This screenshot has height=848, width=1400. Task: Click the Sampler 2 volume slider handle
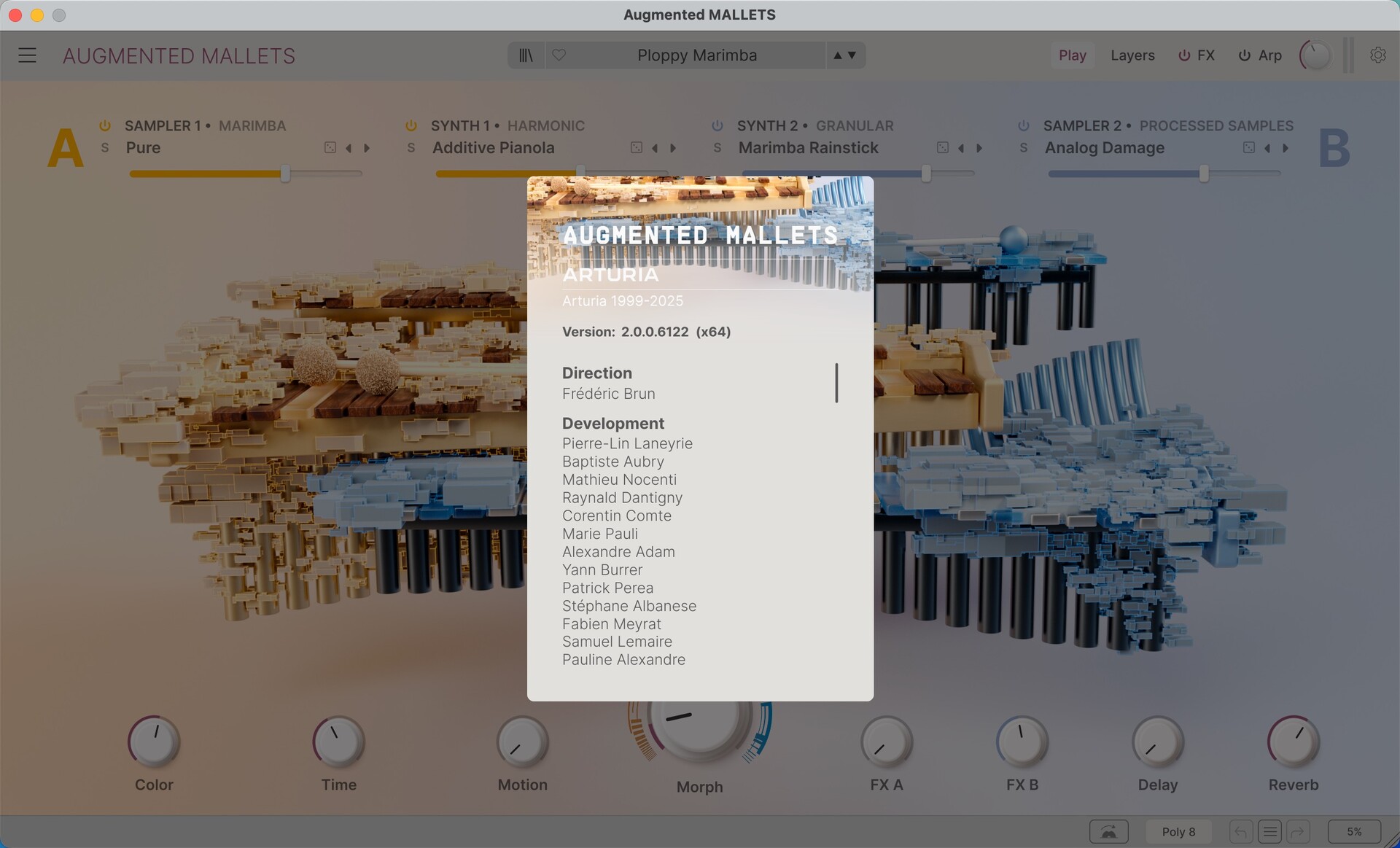[1204, 174]
